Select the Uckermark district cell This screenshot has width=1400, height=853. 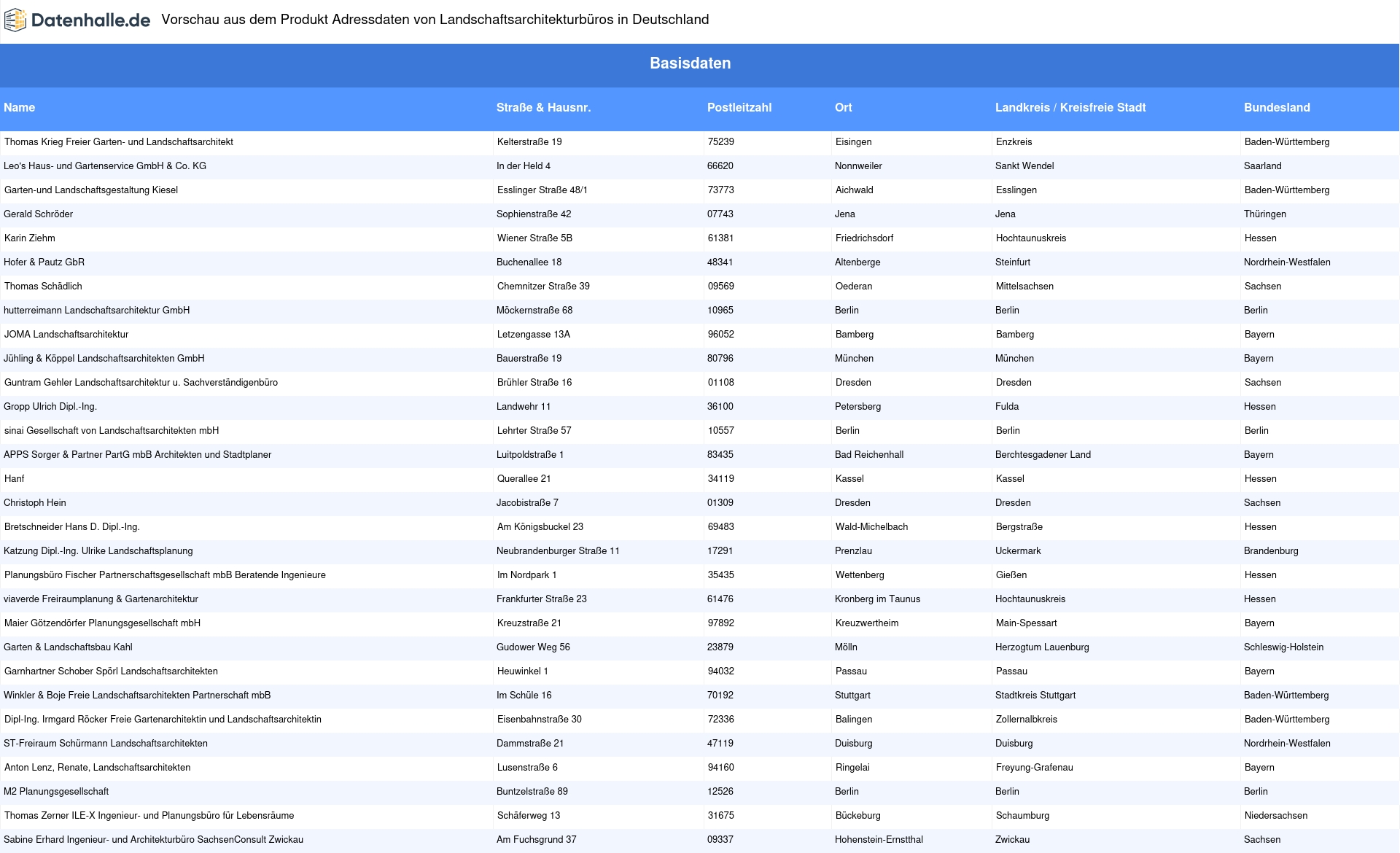point(1018,551)
